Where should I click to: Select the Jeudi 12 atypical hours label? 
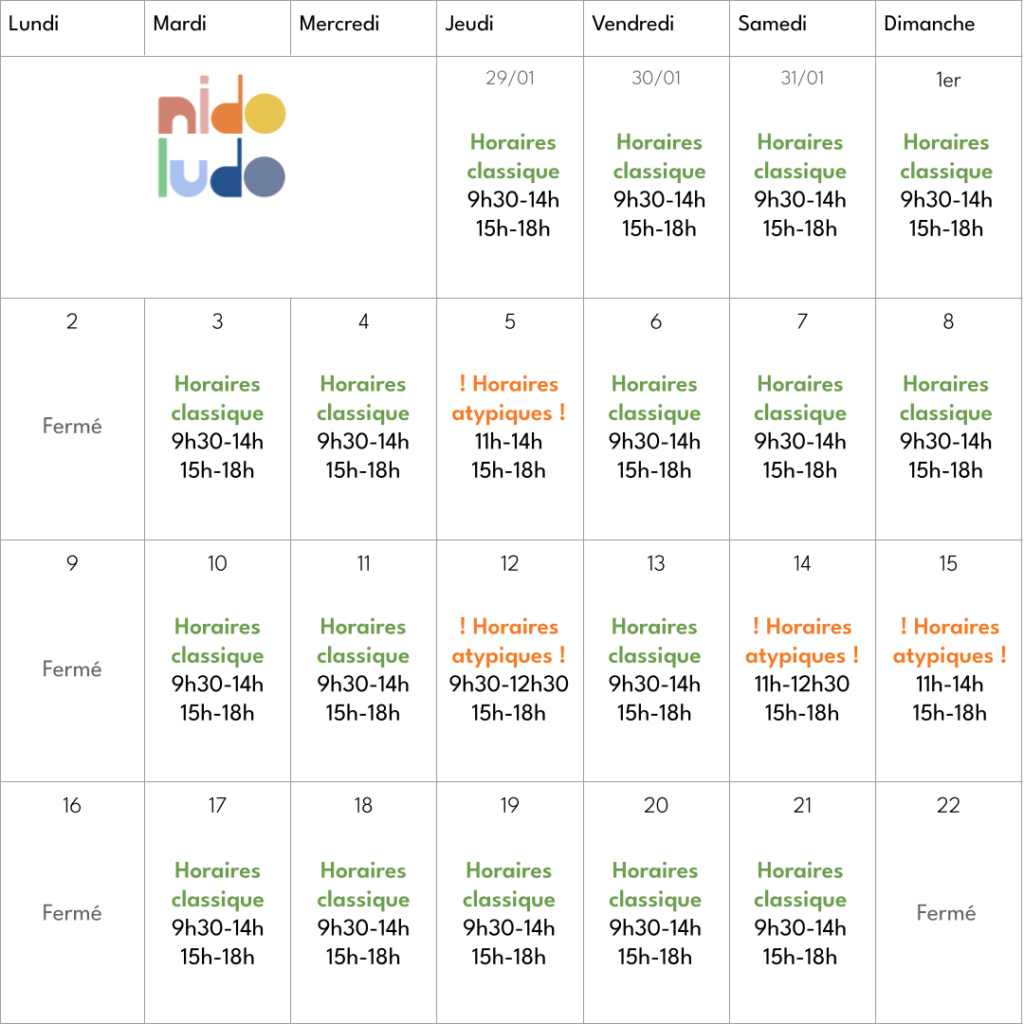tap(509, 641)
